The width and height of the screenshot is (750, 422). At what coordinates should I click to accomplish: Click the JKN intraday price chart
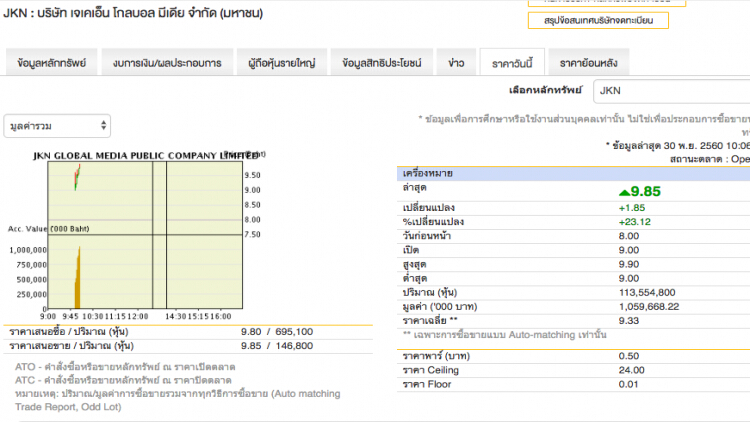pyautogui.click(x=145, y=198)
